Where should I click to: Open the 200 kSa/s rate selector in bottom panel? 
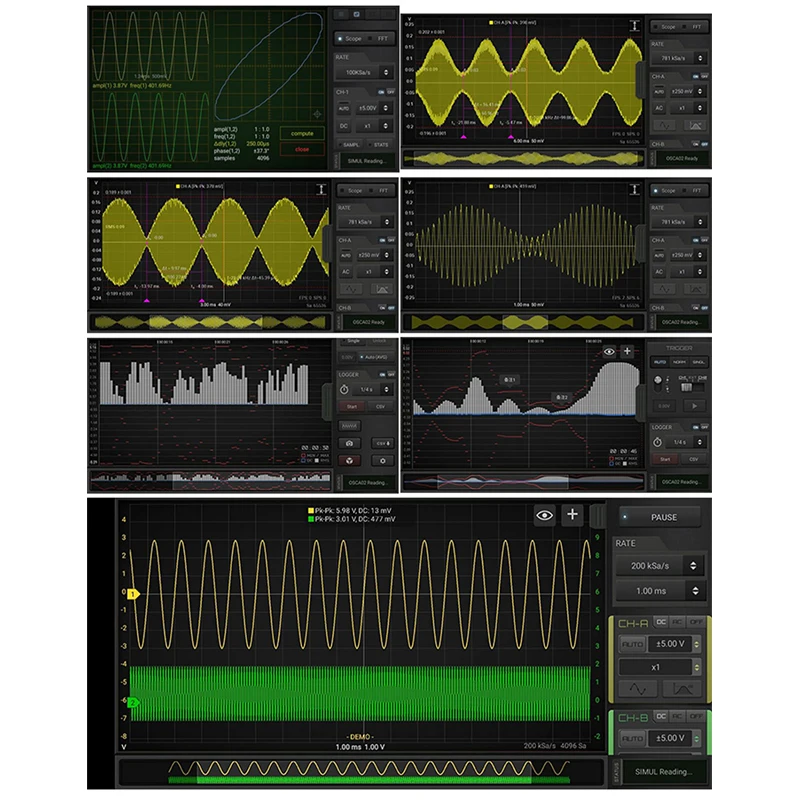(x=659, y=565)
